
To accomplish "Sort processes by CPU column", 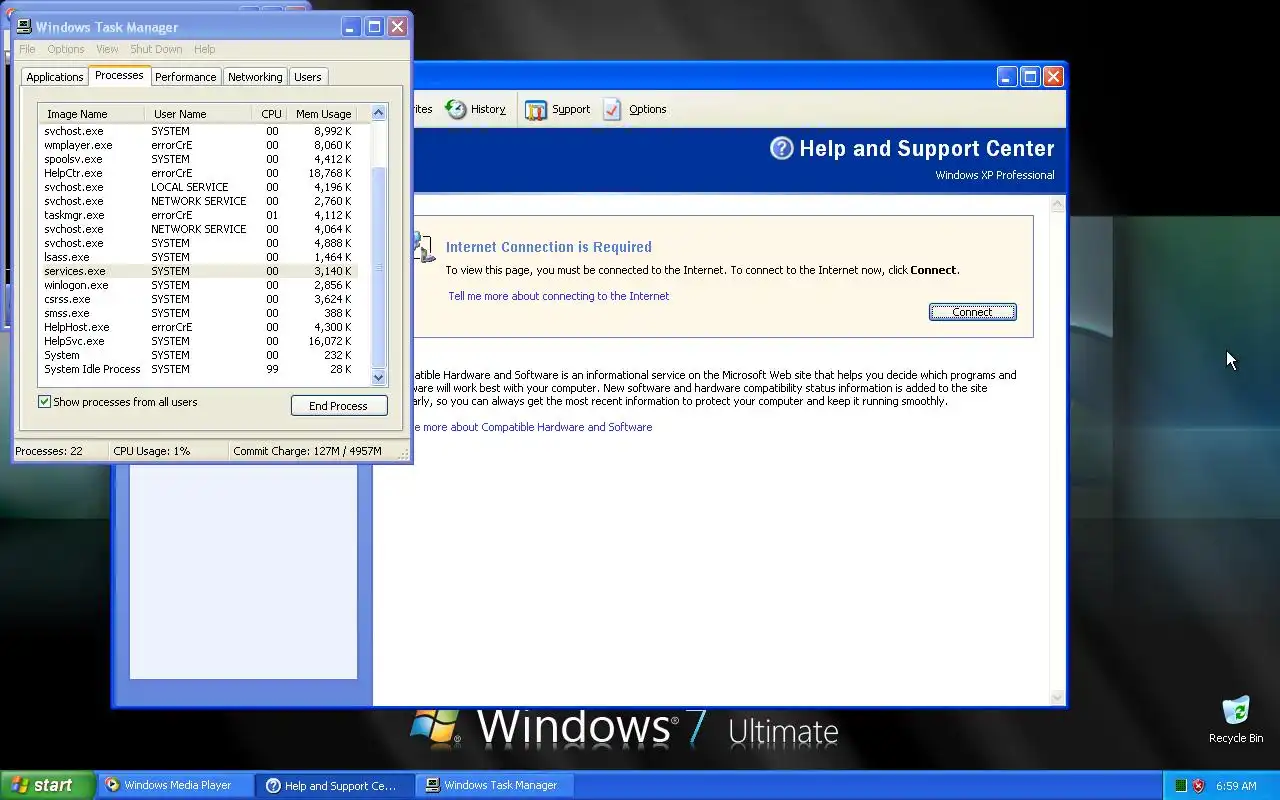I will coord(269,114).
